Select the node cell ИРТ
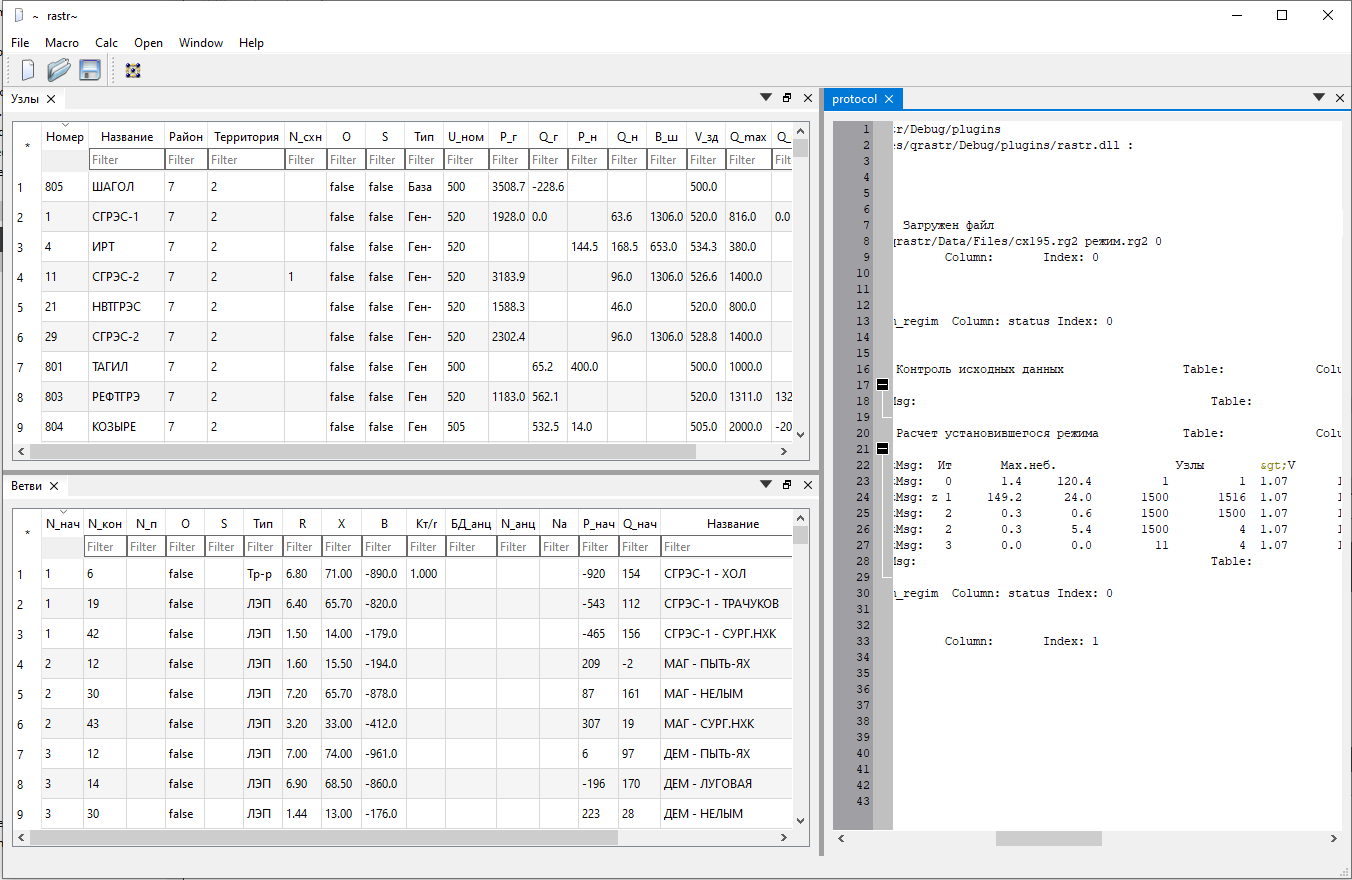1352x880 pixels. [127, 247]
